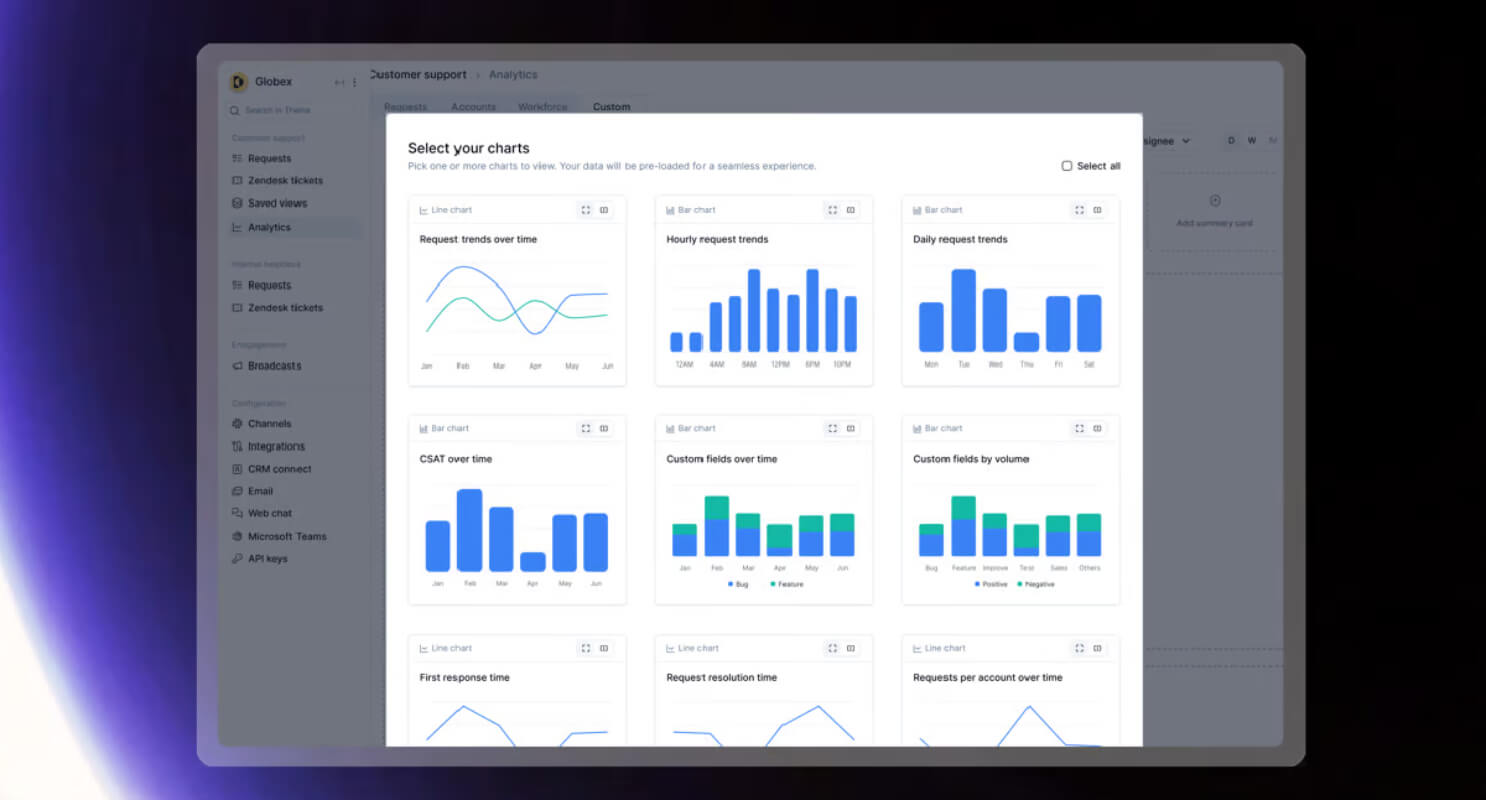Click Add summary card button

pyautogui.click(x=1214, y=211)
